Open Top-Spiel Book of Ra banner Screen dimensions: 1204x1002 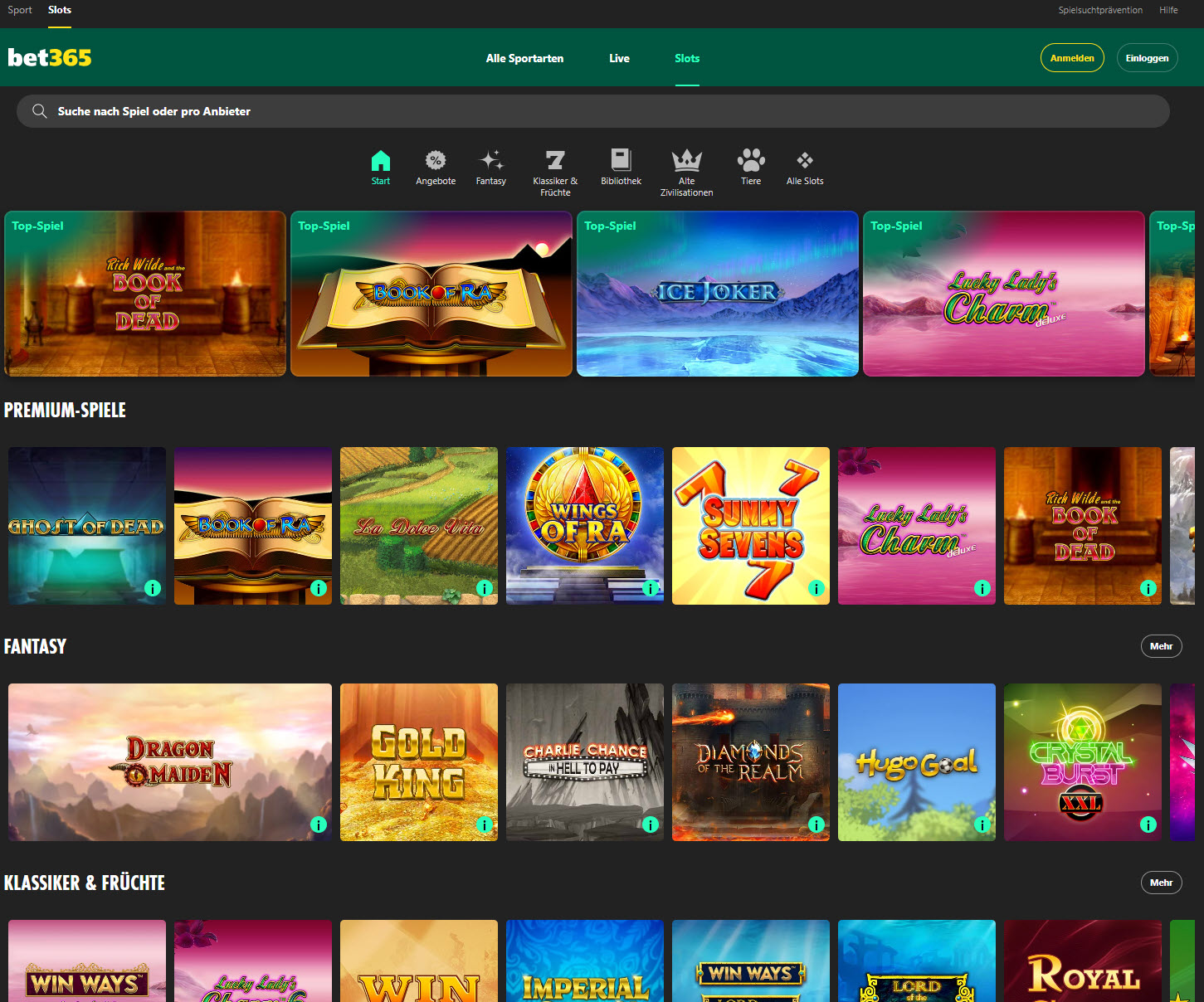(431, 294)
